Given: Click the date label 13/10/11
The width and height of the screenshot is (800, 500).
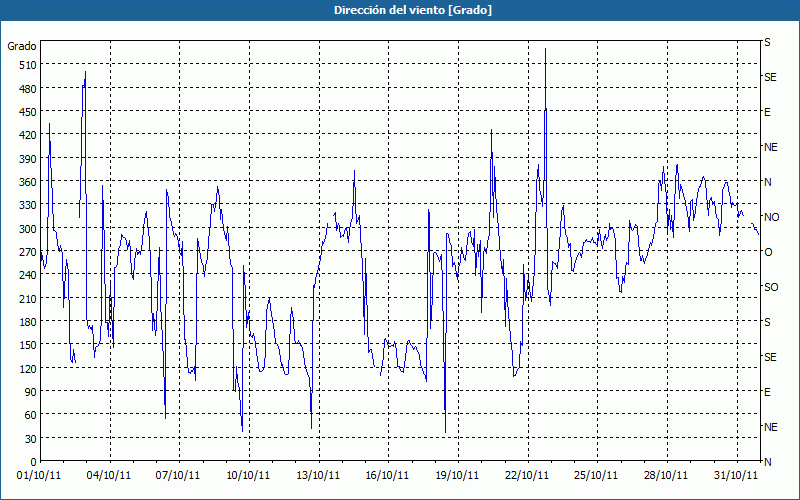Looking at the screenshot, I should (318, 476).
